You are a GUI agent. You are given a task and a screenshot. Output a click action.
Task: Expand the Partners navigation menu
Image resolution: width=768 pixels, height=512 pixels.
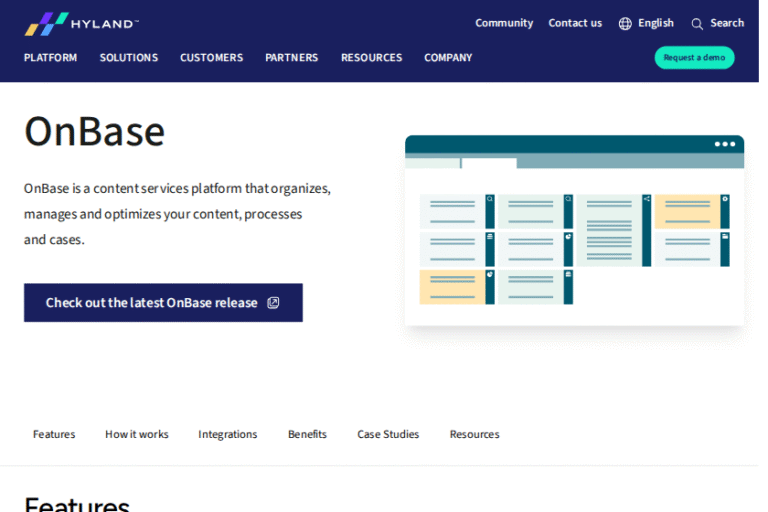(x=291, y=58)
